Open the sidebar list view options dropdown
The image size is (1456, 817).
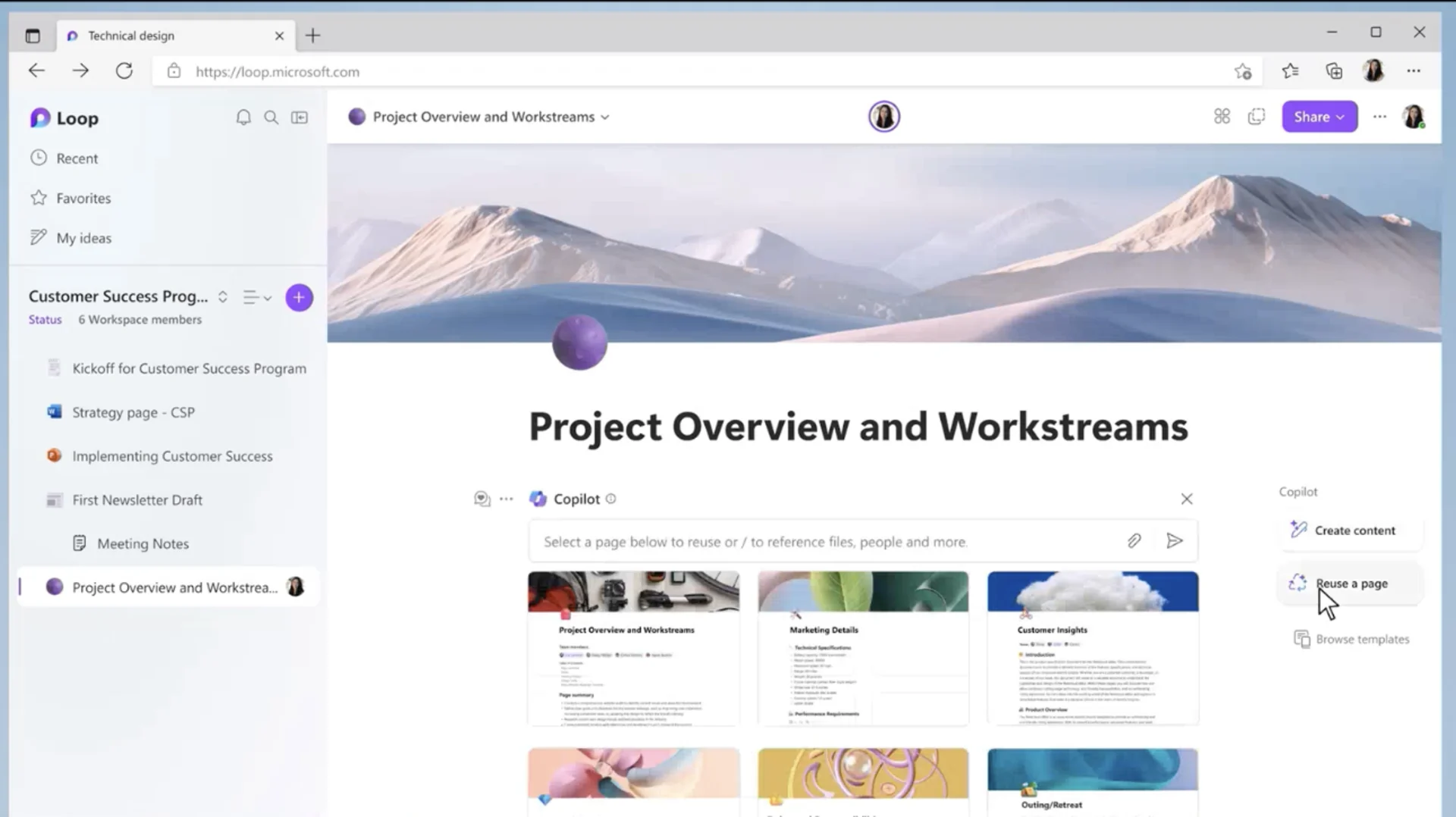click(256, 297)
